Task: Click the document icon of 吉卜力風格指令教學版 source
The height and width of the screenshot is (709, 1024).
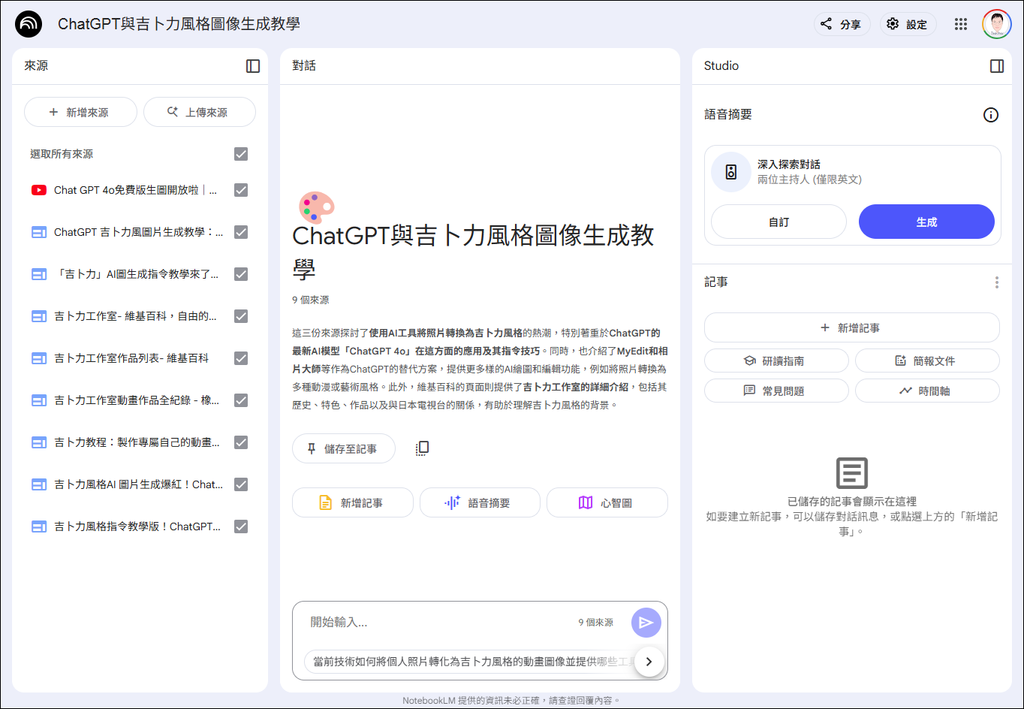Action: pos(39,526)
